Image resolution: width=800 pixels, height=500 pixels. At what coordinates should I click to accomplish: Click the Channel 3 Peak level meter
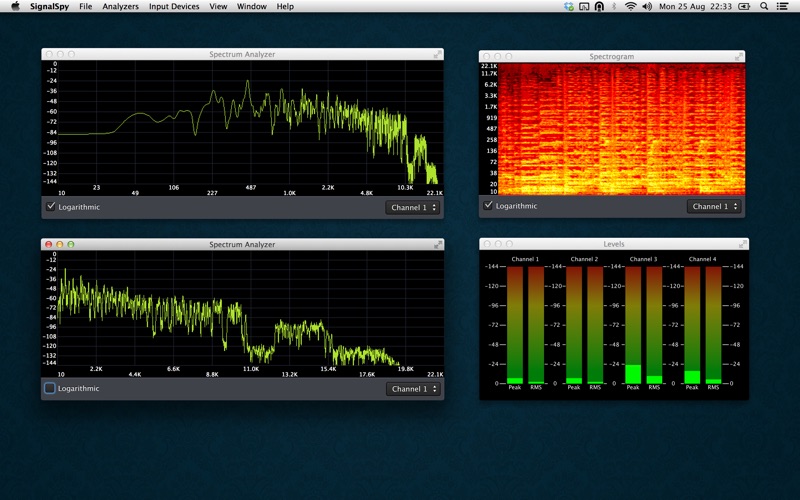[x=634, y=325]
